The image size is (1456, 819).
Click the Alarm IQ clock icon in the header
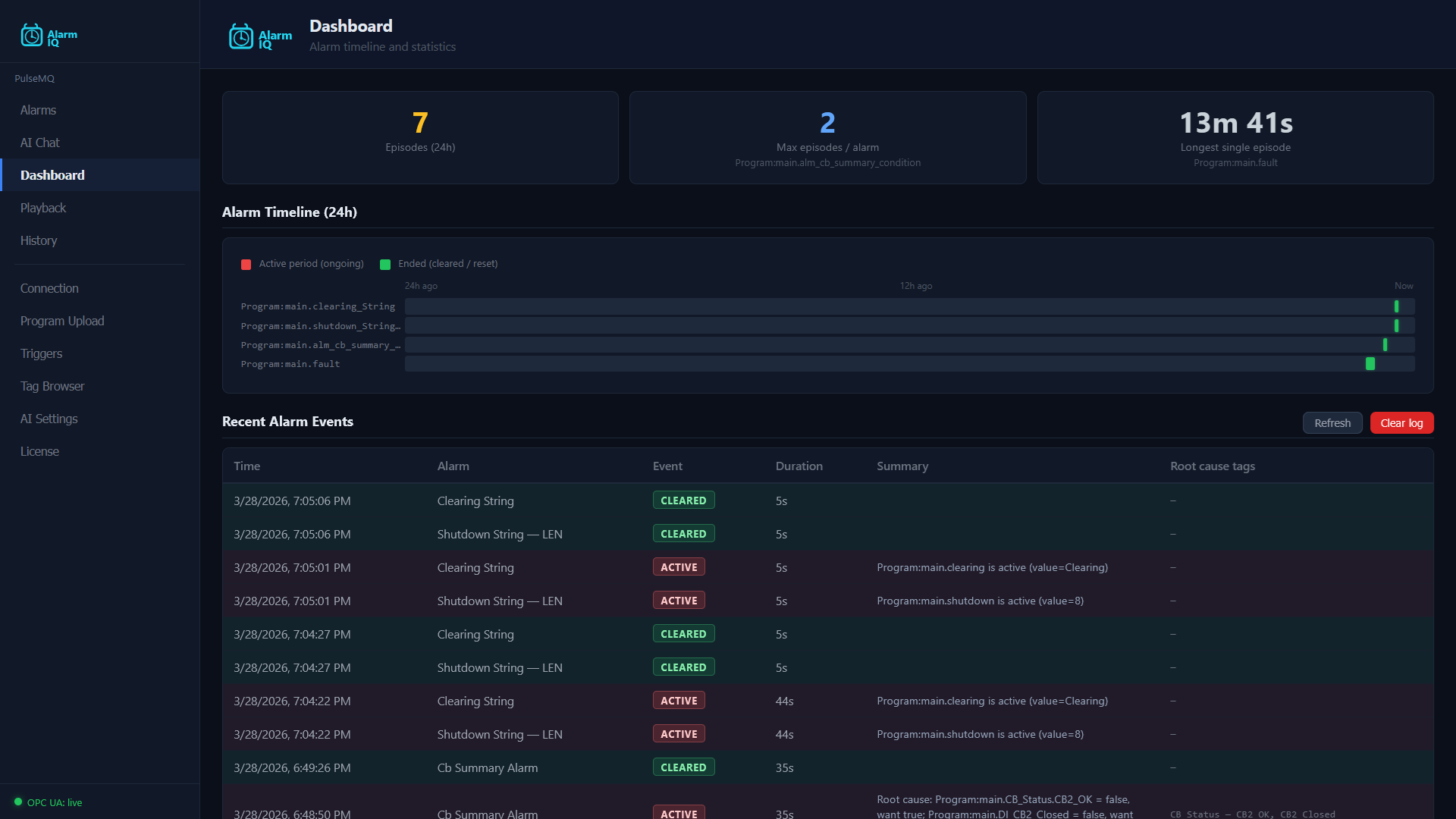tap(241, 36)
